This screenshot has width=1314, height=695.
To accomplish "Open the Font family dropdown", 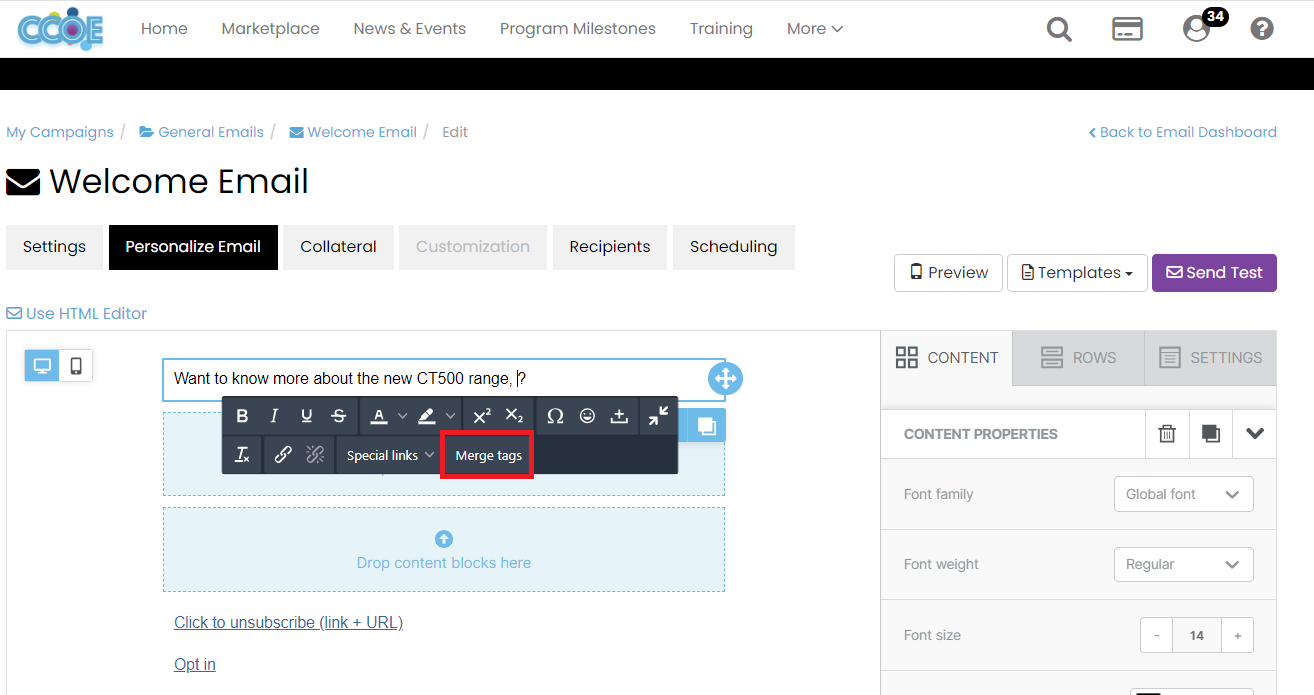I will (1183, 494).
